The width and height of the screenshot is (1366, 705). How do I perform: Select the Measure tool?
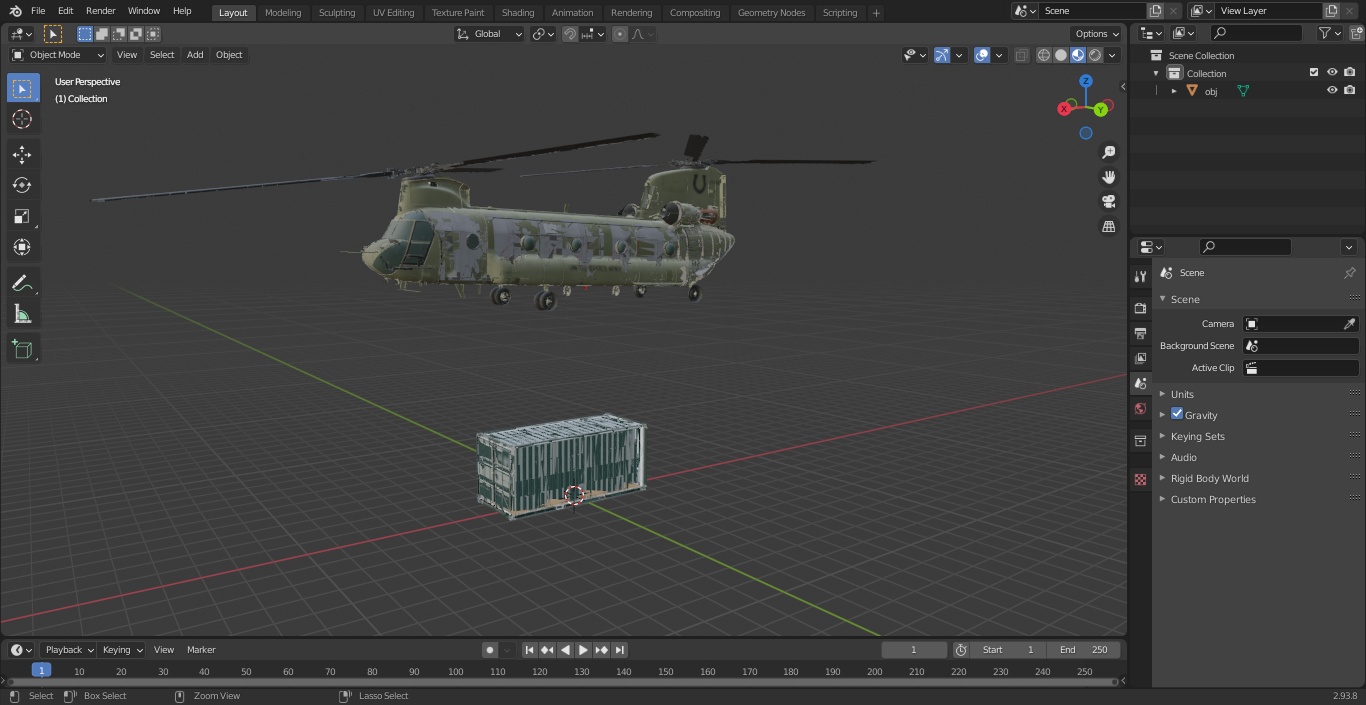pyautogui.click(x=22, y=314)
